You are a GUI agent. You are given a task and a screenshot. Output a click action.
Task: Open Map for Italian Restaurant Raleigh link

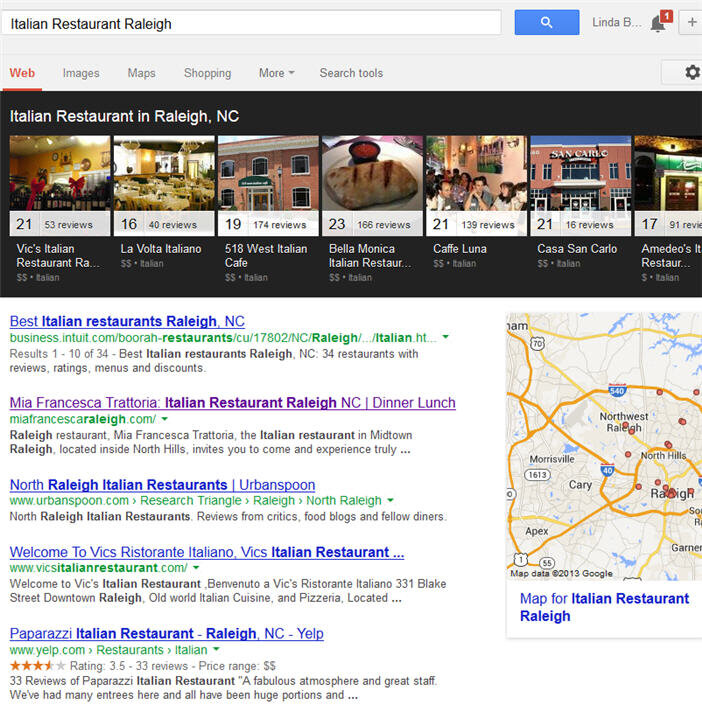pyautogui.click(x=604, y=607)
